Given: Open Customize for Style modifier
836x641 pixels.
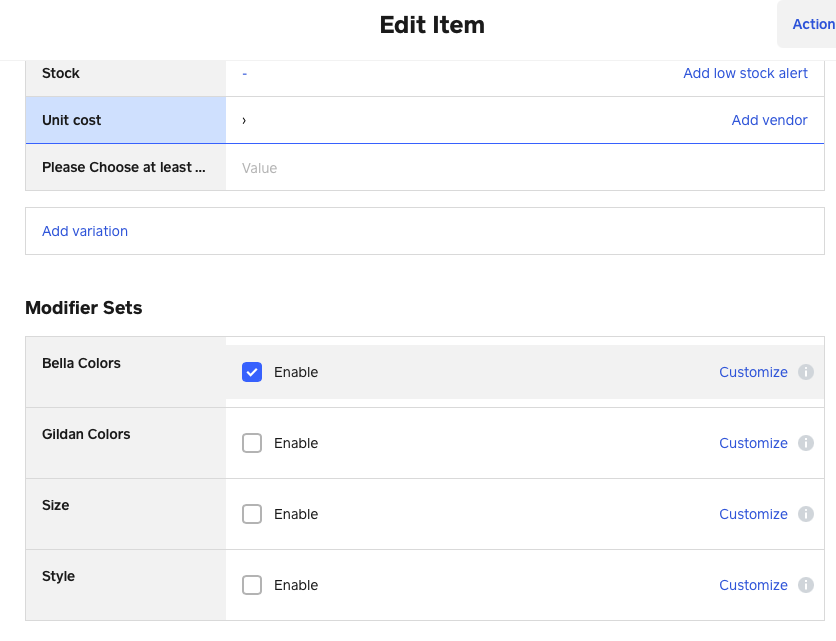Looking at the screenshot, I should tap(753, 585).
